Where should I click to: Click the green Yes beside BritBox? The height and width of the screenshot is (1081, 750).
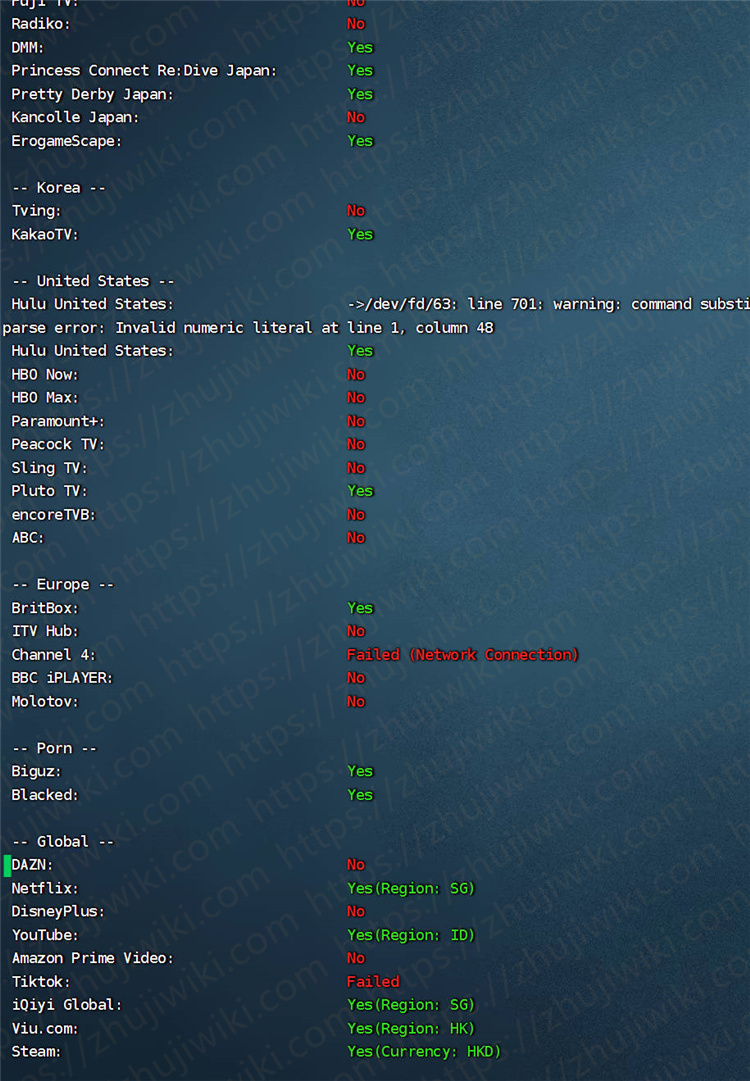point(360,609)
